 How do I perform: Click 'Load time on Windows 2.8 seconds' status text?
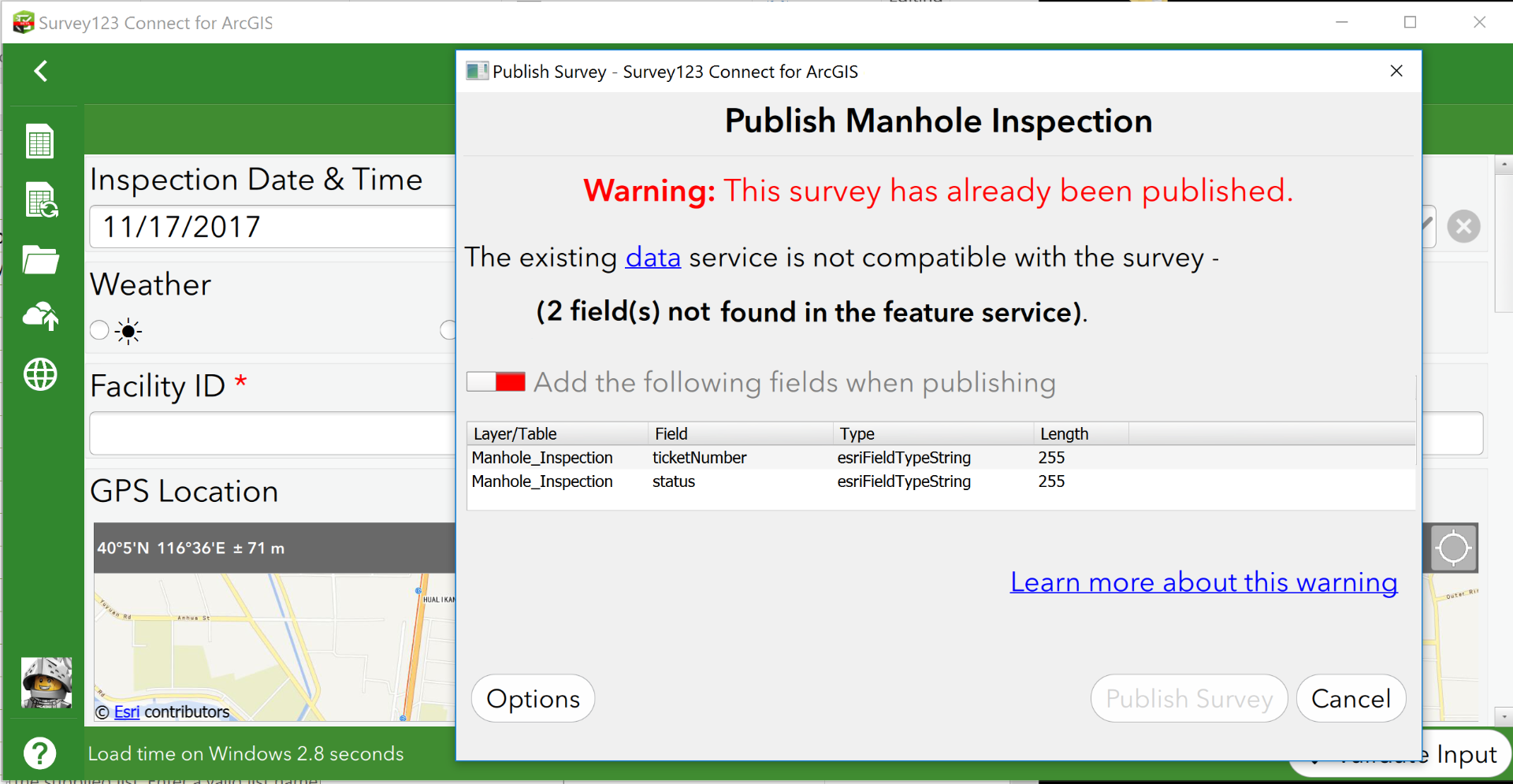(246, 754)
